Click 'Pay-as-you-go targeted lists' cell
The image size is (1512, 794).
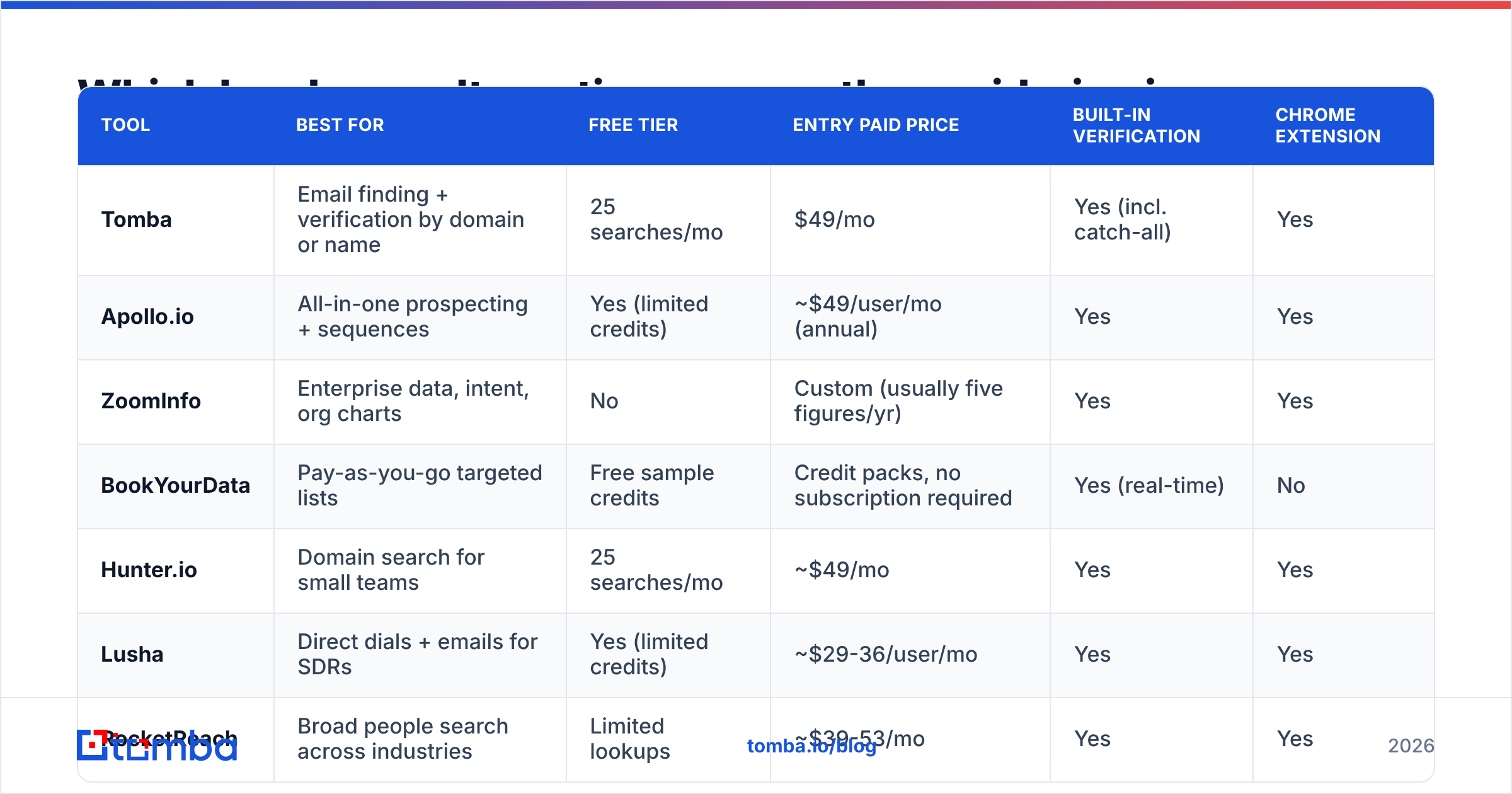[420, 485]
